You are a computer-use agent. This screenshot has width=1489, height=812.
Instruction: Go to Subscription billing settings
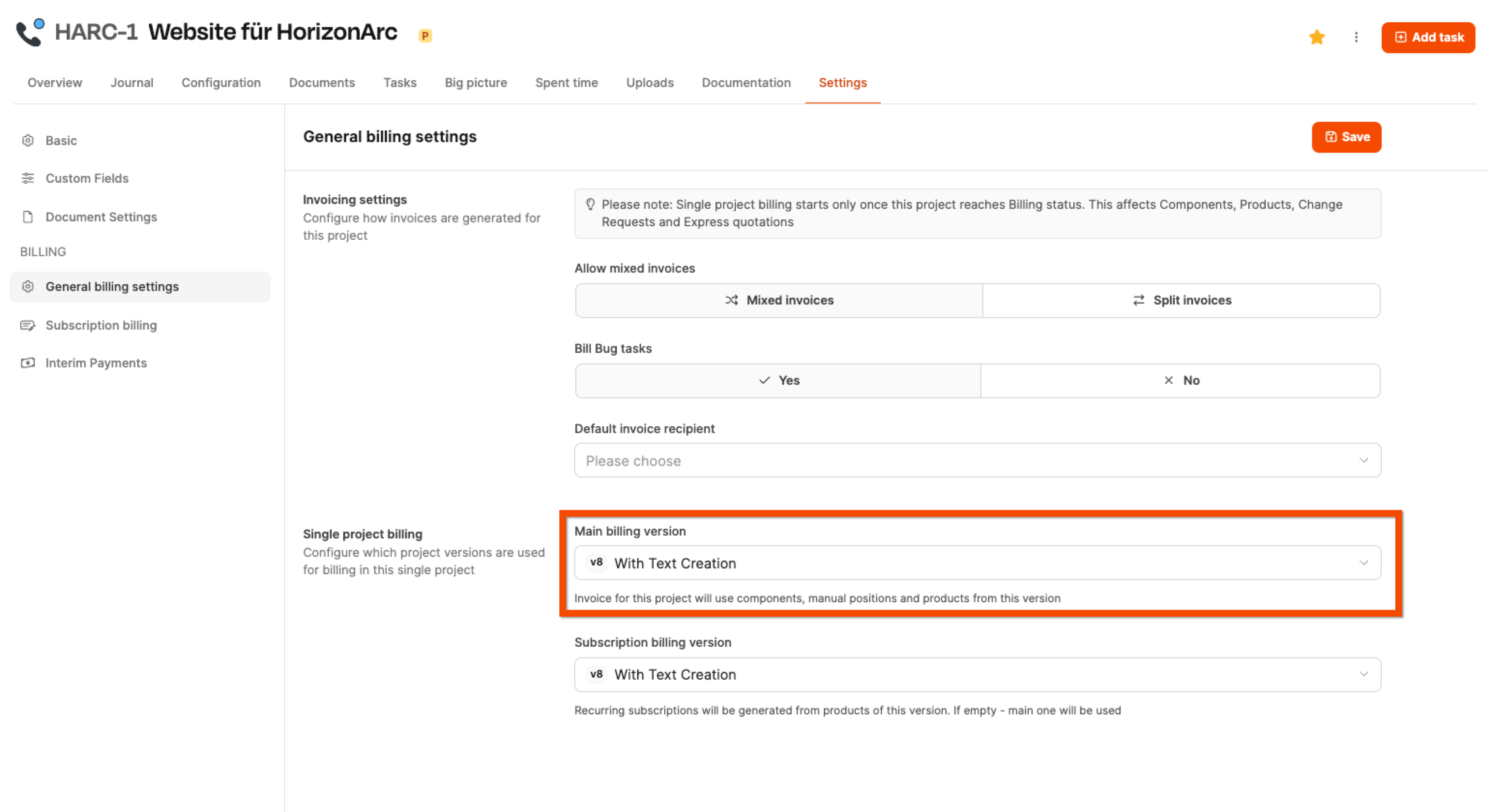coord(101,325)
